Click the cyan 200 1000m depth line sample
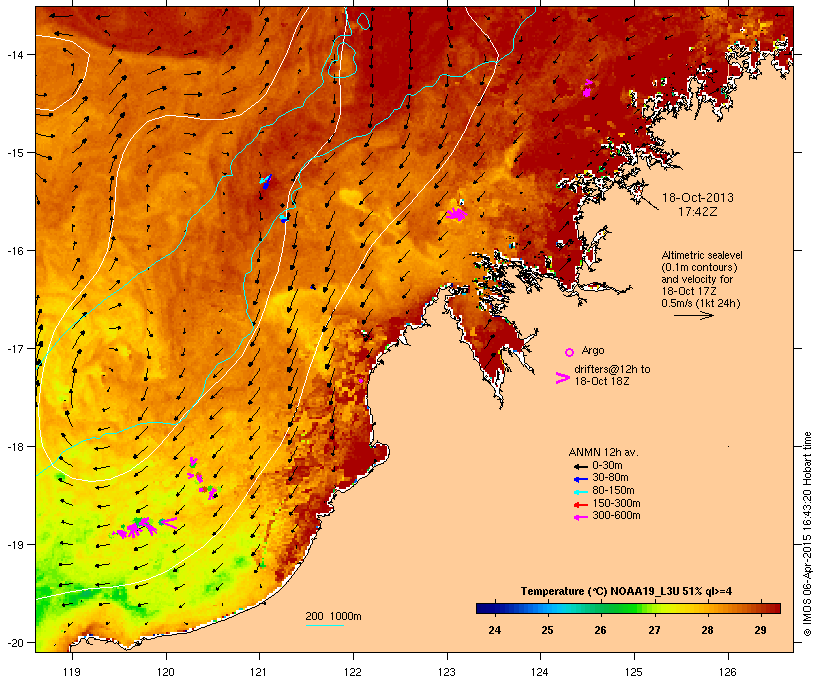Screen dimensions: 820x680 324,625
